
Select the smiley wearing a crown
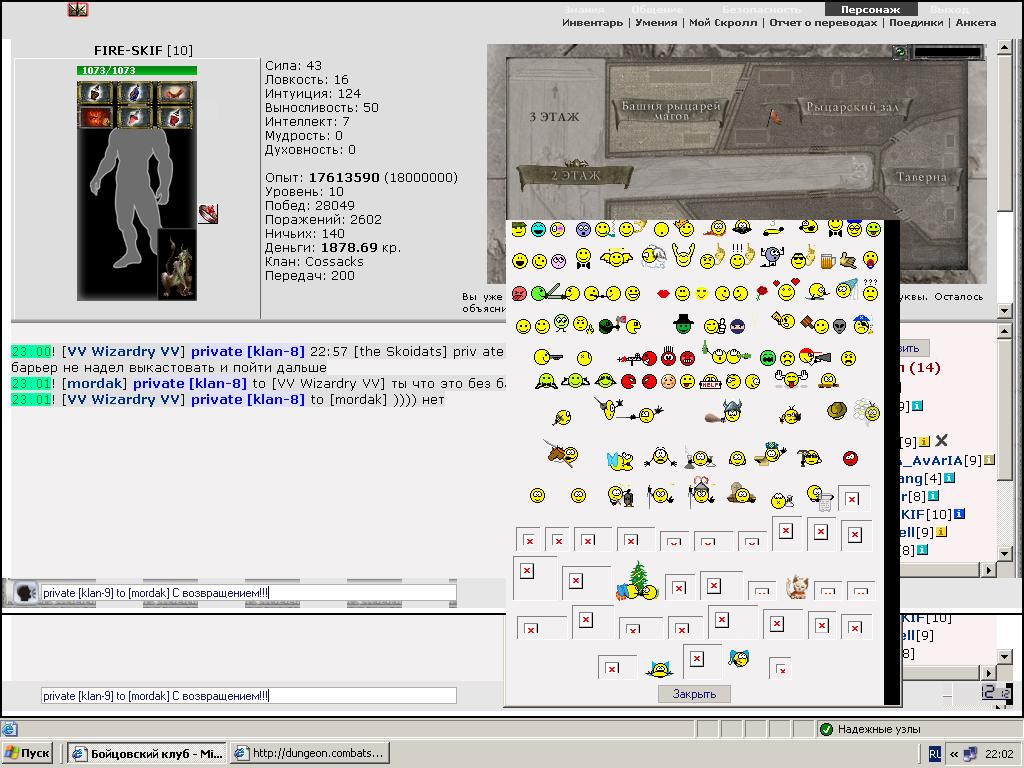(x=684, y=228)
